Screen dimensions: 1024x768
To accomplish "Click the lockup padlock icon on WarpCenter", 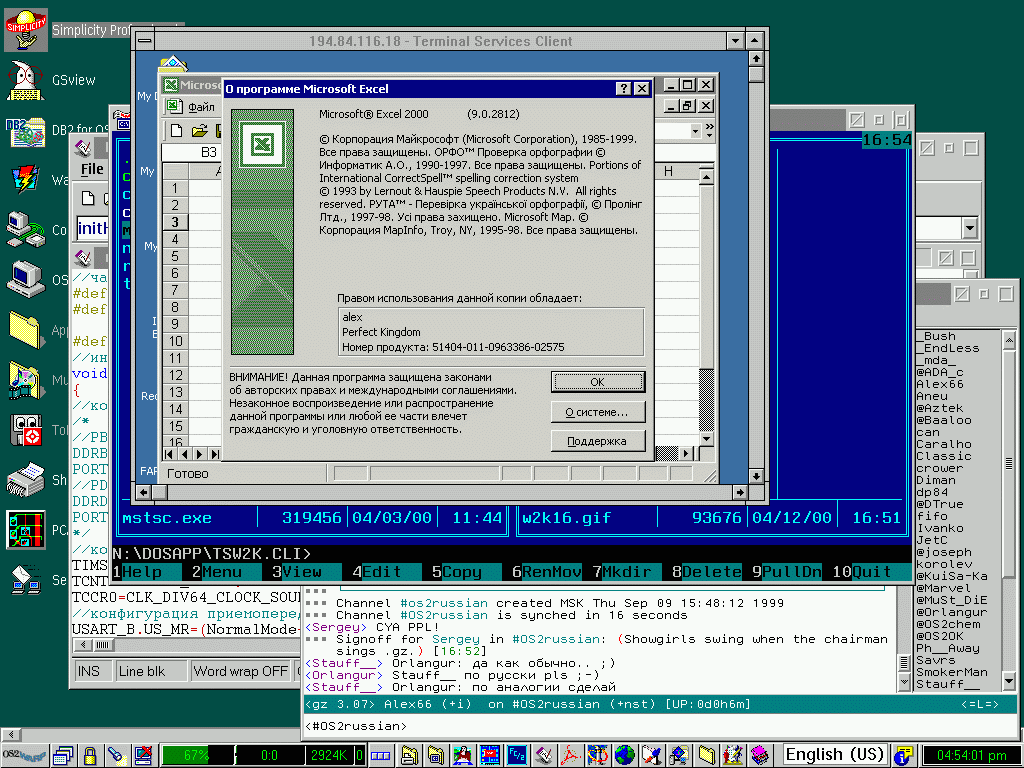I will click(89, 756).
